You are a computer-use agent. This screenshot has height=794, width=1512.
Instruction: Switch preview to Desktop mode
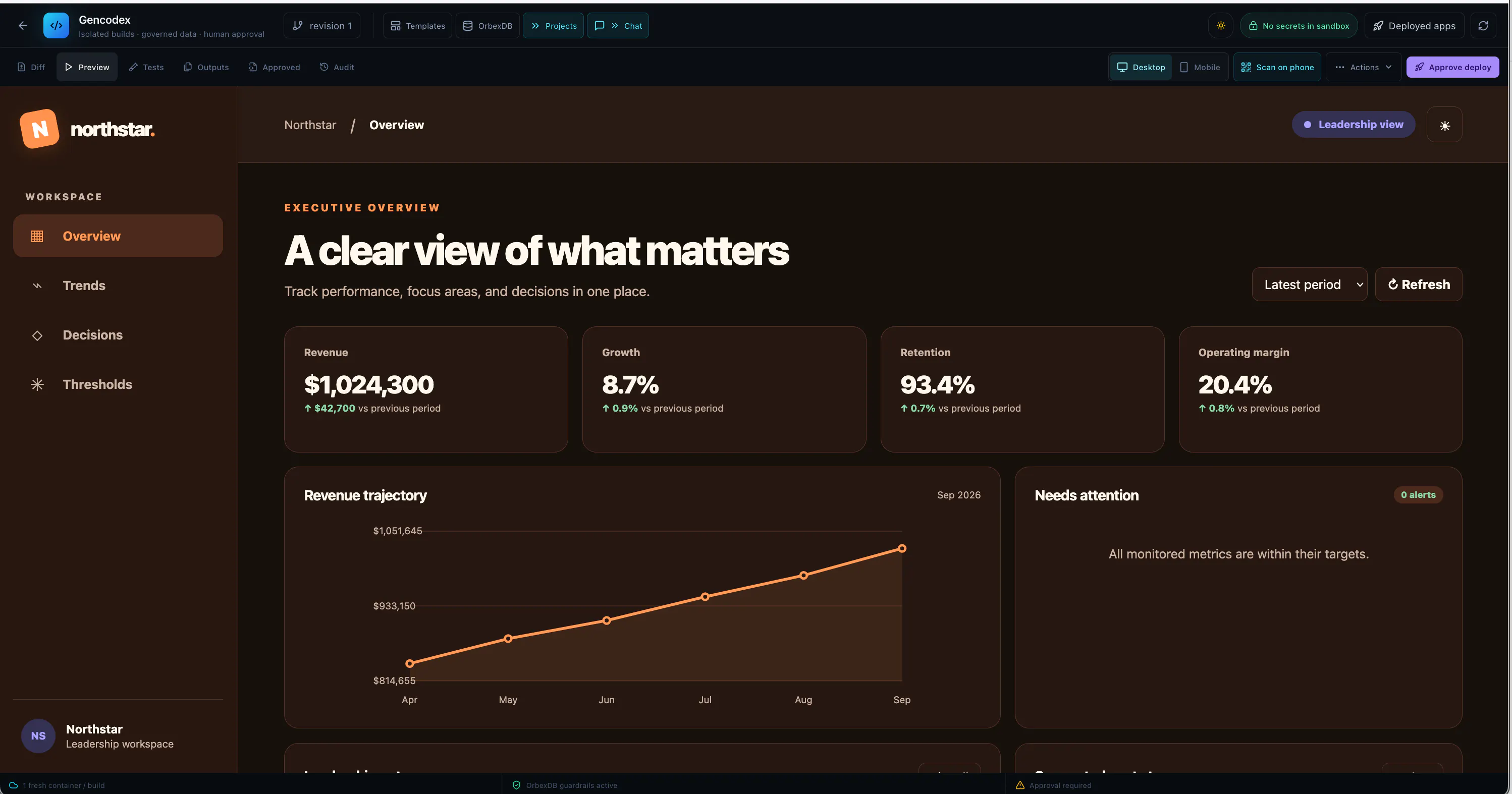[1141, 67]
